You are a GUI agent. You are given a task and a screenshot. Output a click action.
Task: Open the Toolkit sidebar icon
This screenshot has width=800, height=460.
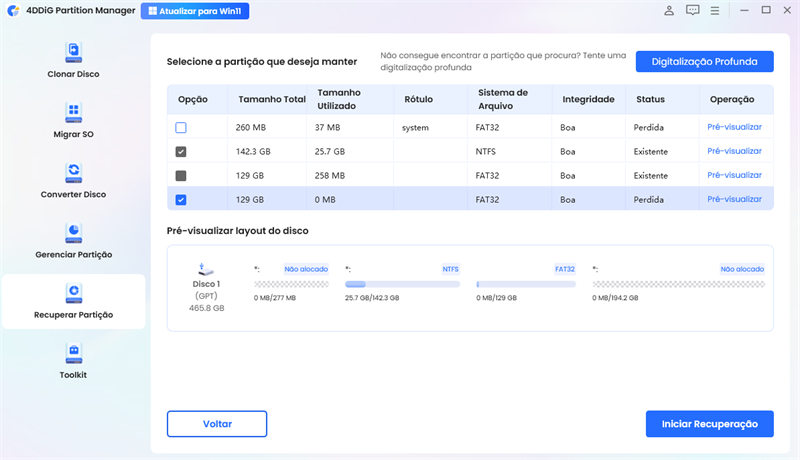click(73, 352)
